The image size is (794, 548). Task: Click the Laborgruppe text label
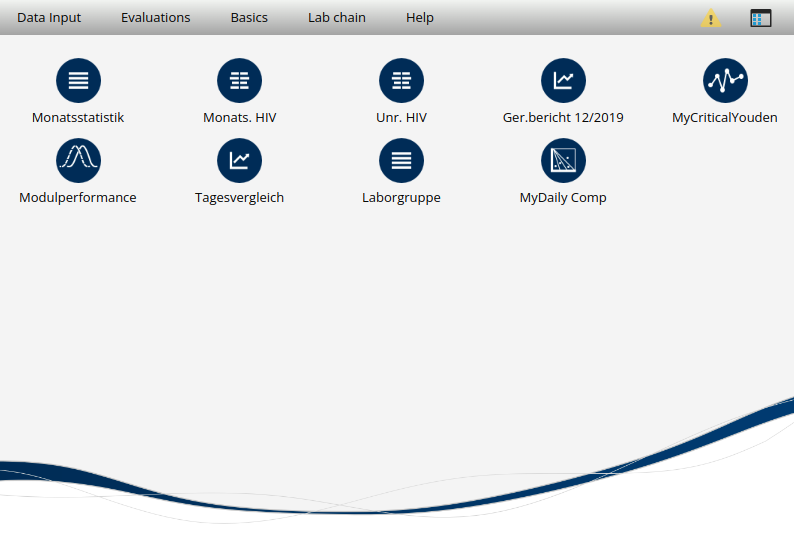tap(401, 198)
